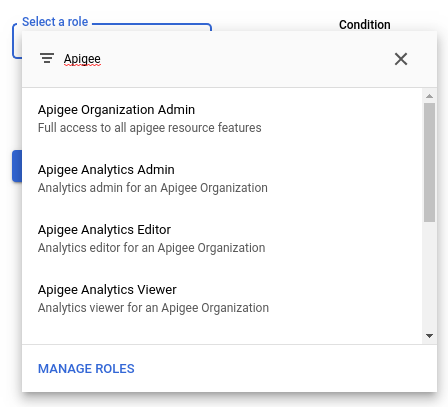
Task: Clear the role filter with X
Action: (401, 59)
